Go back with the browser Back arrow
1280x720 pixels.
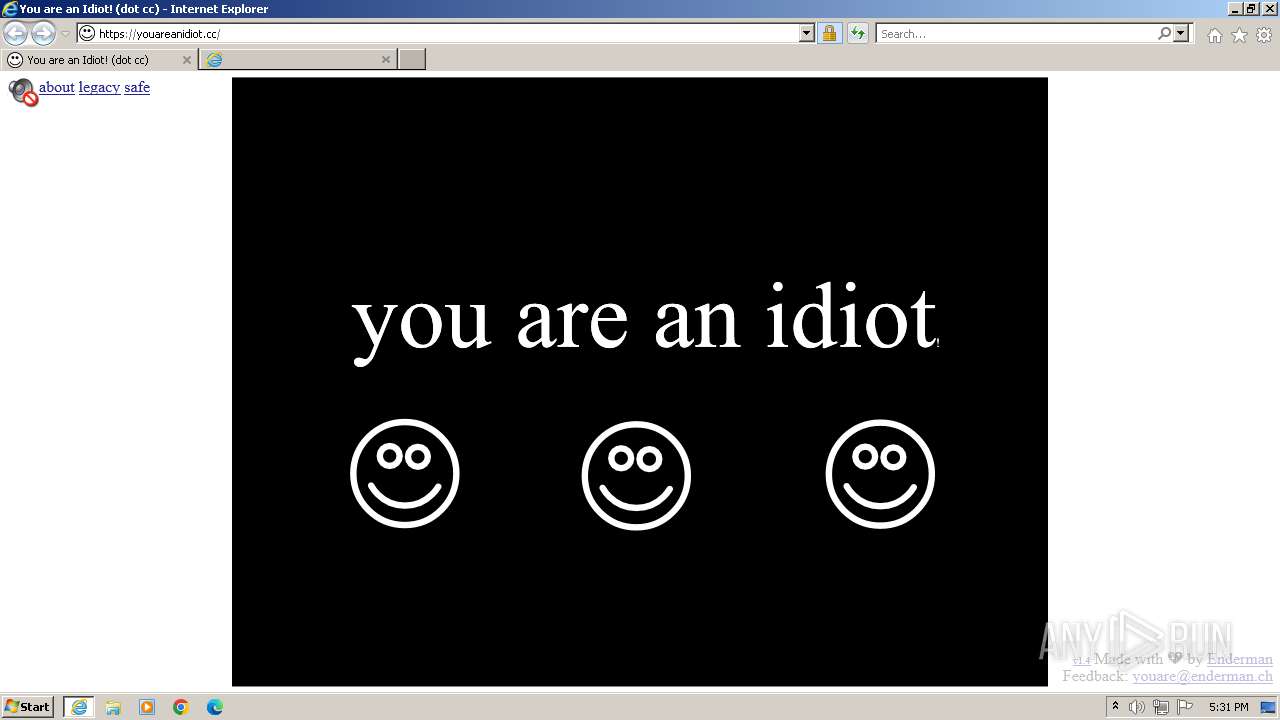pyautogui.click(x=15, y=33)
